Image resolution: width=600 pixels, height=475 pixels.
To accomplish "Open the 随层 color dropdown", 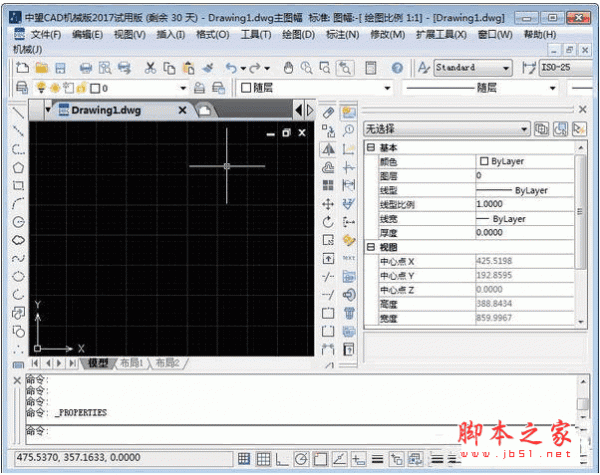I will point(387,88).
